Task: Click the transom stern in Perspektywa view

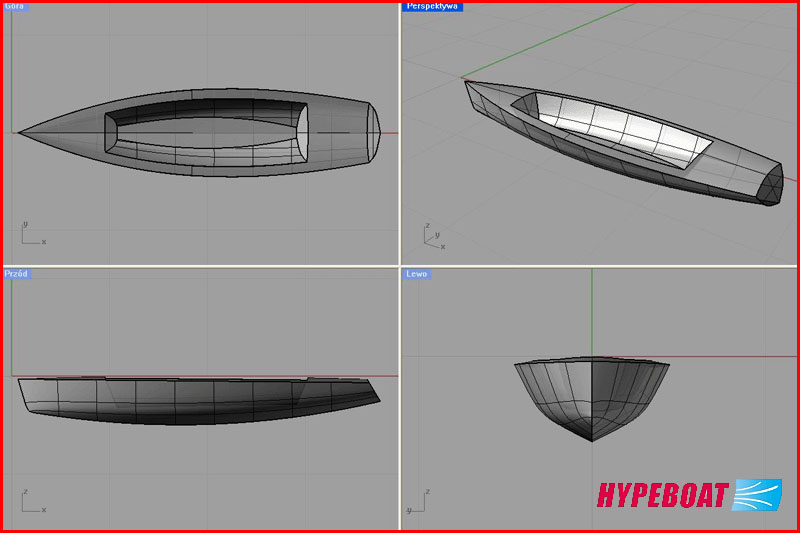Action: pos(768,187)
